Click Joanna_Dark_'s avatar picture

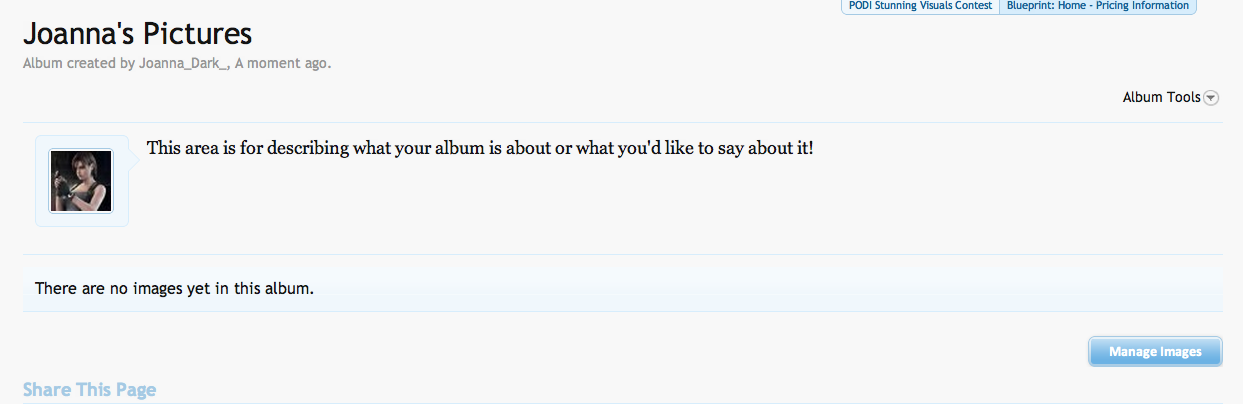[81, 181]
